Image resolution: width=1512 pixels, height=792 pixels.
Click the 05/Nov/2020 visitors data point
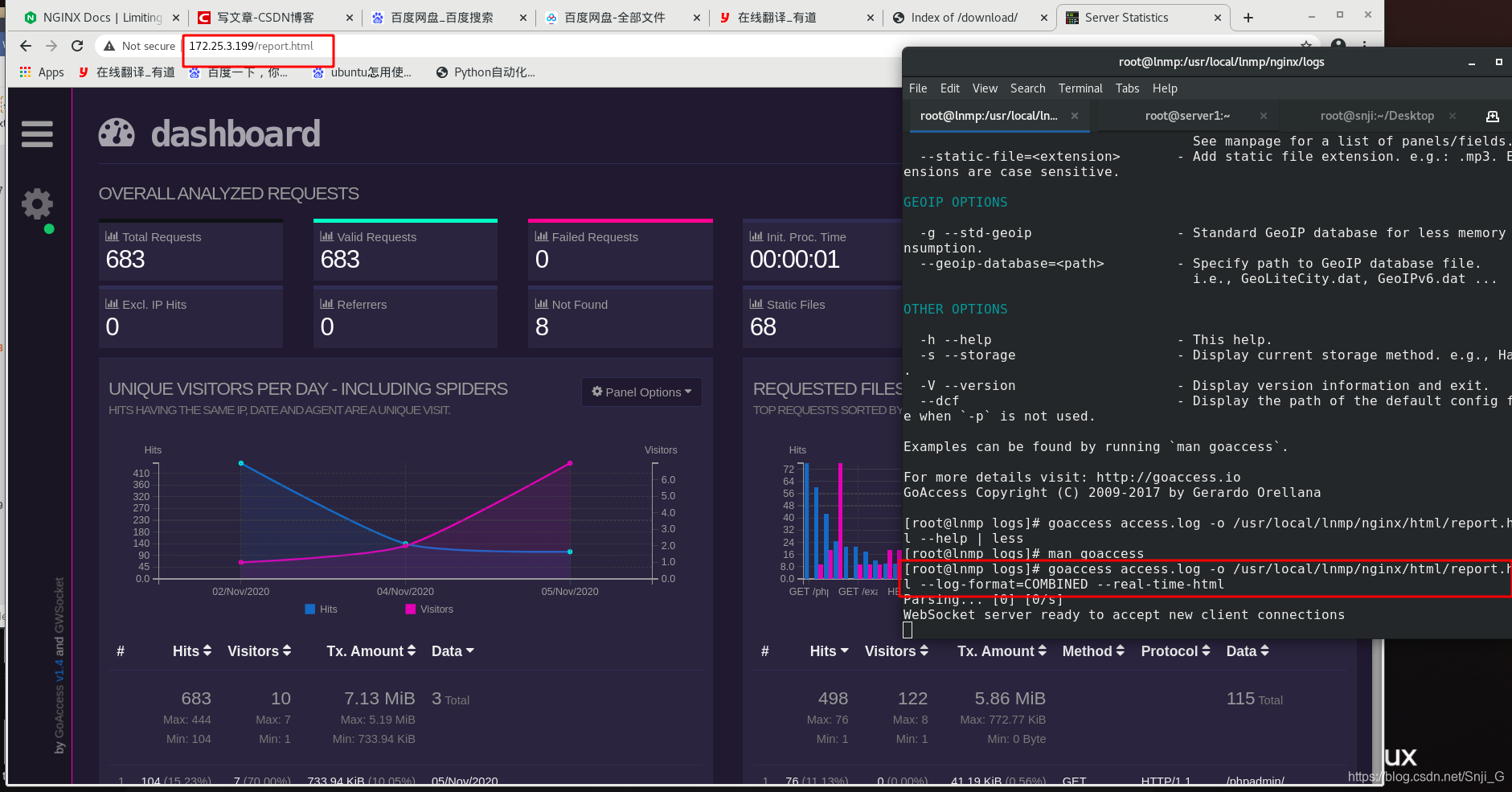click(570, 463)
